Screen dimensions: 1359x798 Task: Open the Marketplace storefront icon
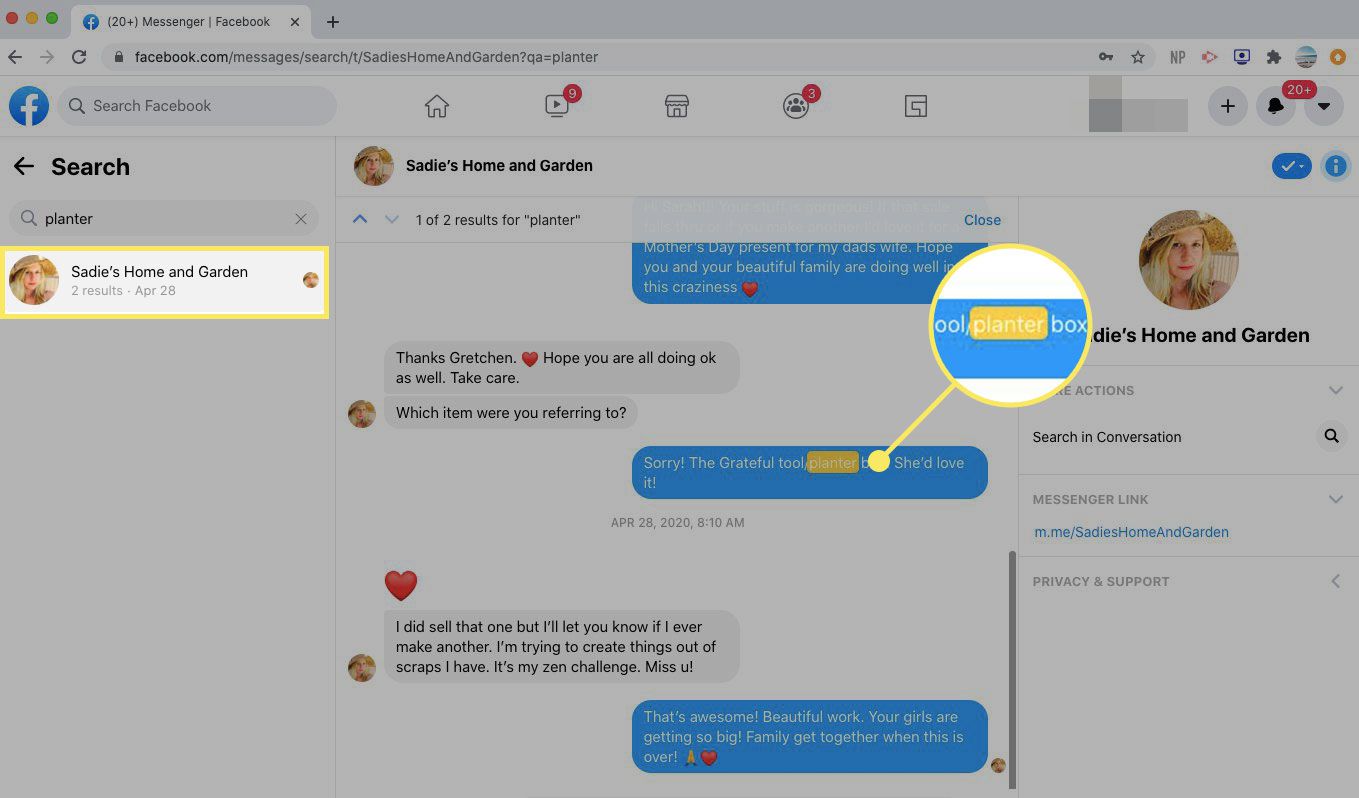tap(677, 106)
